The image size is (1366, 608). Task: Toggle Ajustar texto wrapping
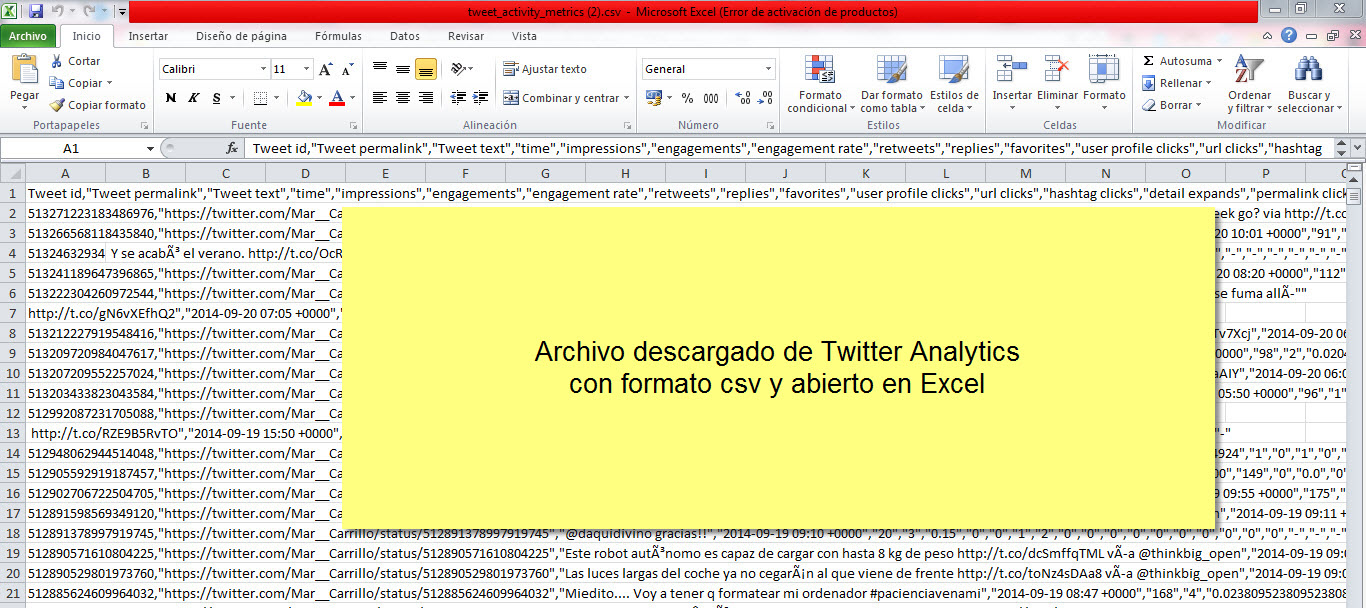tap(545, 69)
